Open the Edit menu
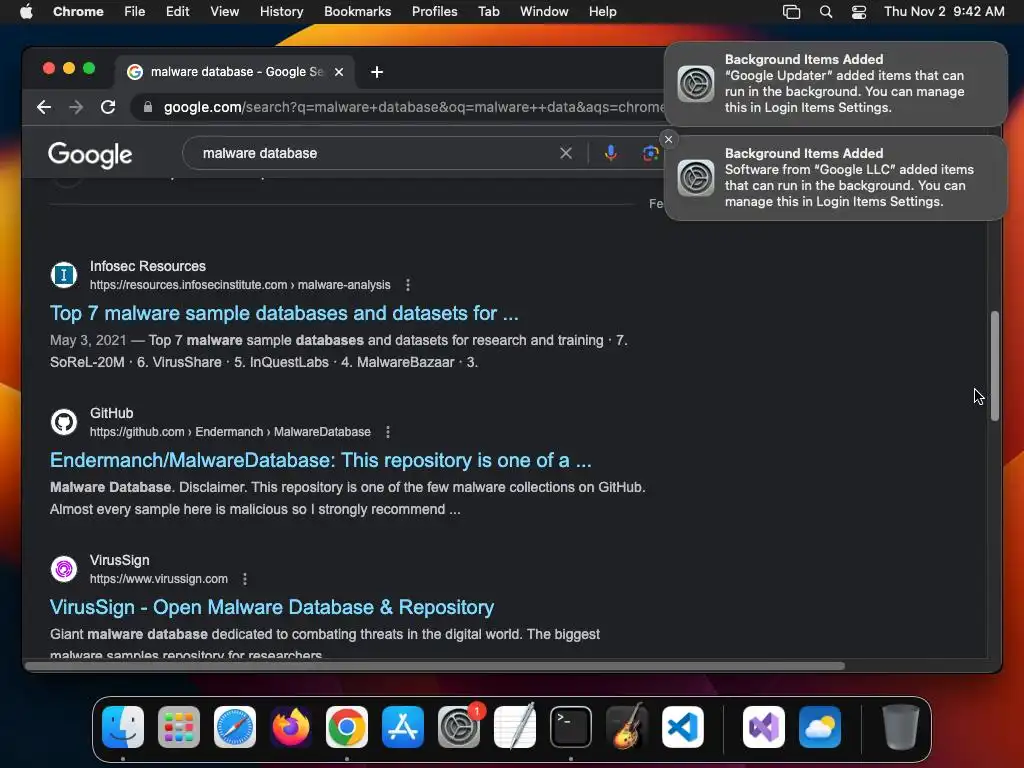Viewport: 1024px width, 768px height. click(x=177, y=12)
